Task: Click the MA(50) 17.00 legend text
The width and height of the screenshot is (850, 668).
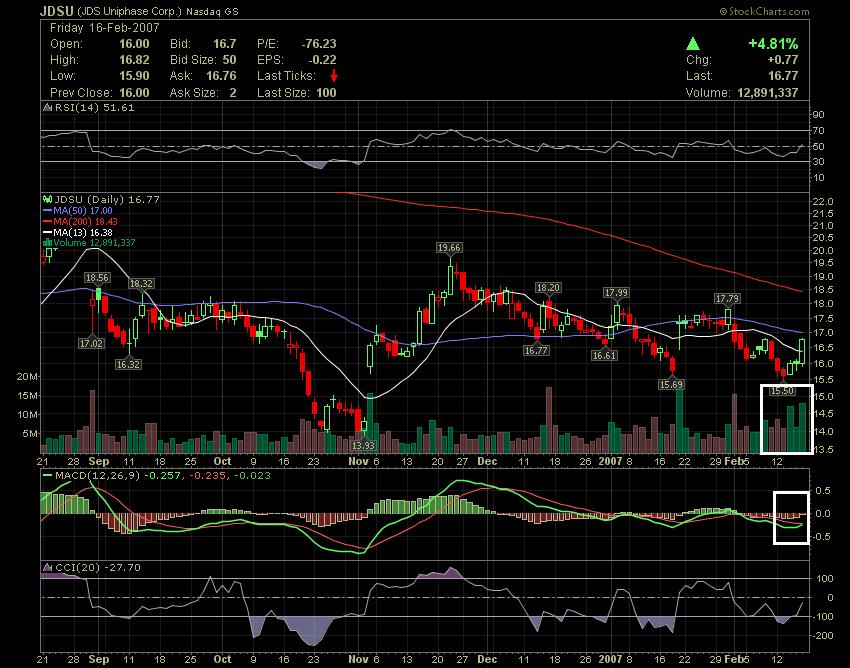Action: point(83,210)
